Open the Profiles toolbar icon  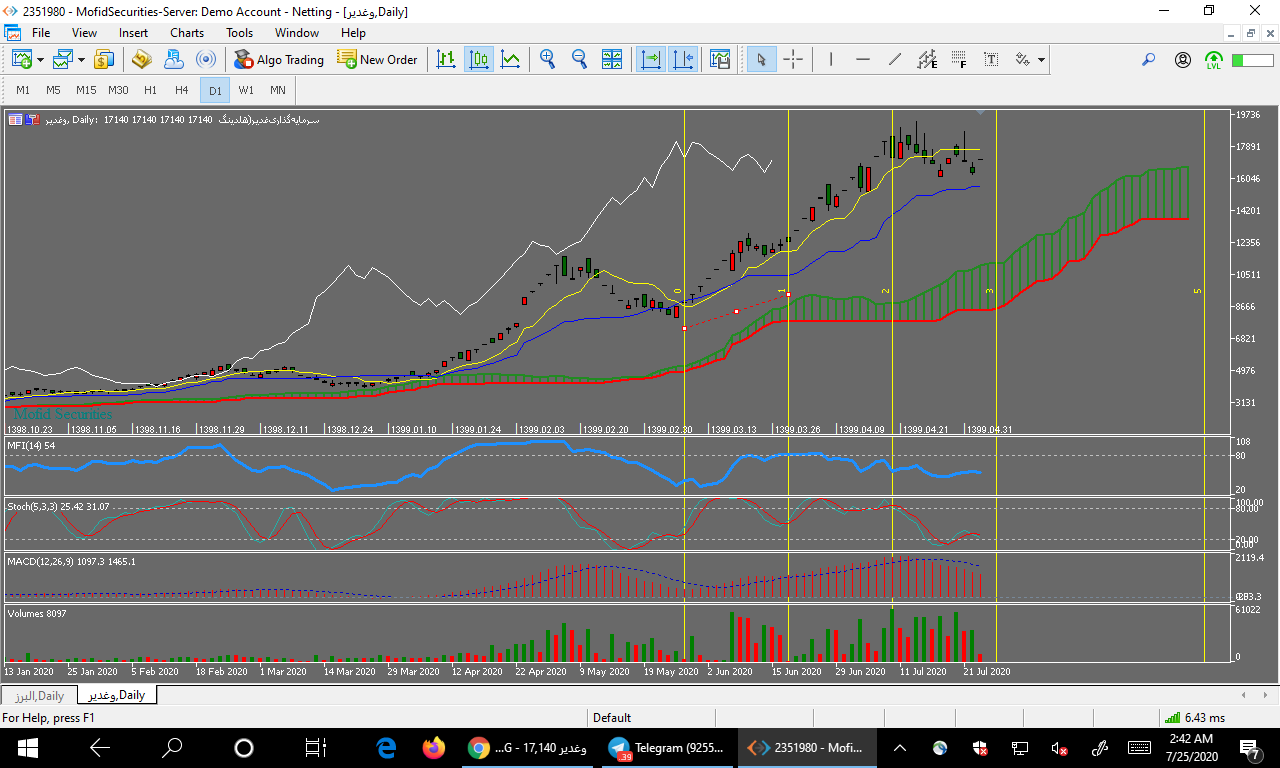[63, 60]
